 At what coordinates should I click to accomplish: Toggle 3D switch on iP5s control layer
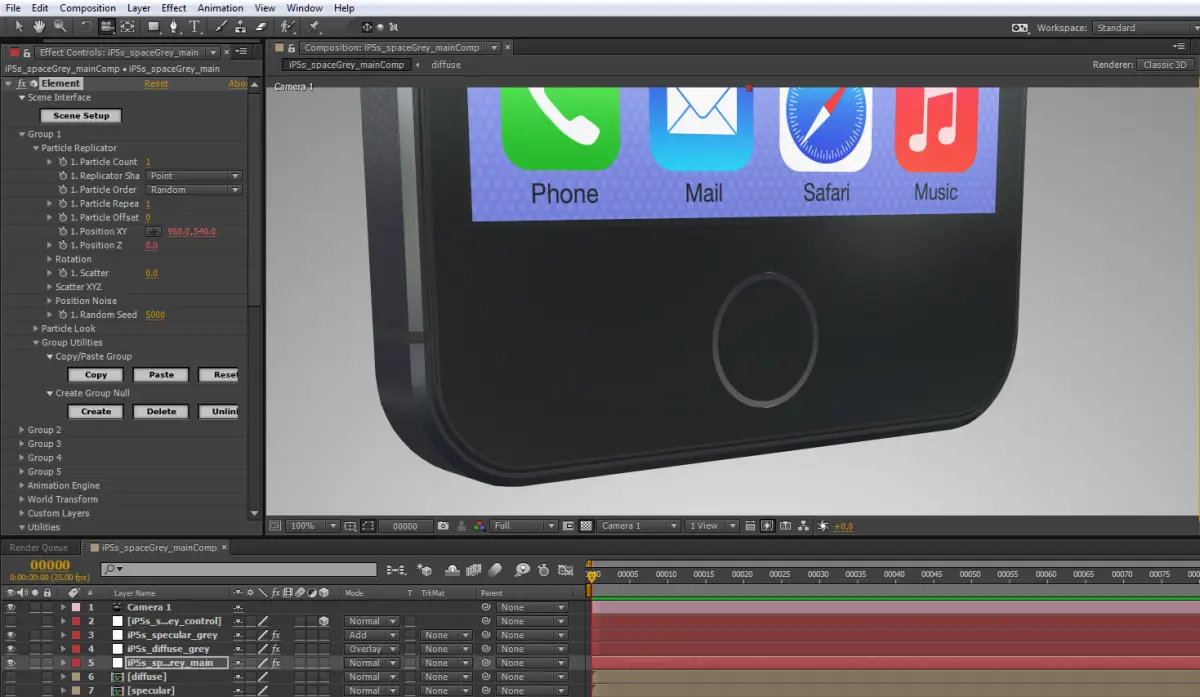(324, 621)
